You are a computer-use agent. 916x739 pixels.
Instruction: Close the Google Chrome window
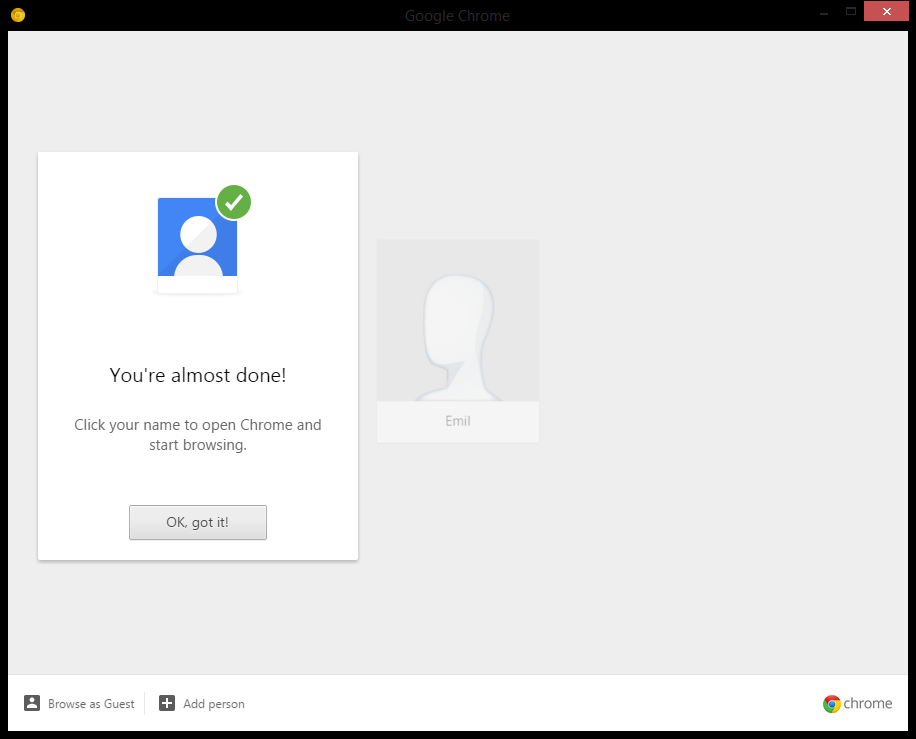(886, 12)
